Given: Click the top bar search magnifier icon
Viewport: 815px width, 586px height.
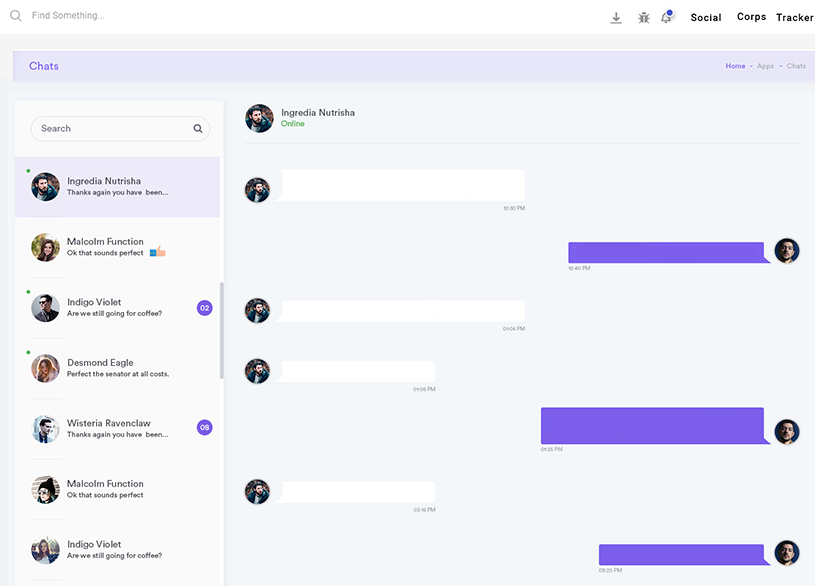Looking at the screenshot, I should (16, 16).
